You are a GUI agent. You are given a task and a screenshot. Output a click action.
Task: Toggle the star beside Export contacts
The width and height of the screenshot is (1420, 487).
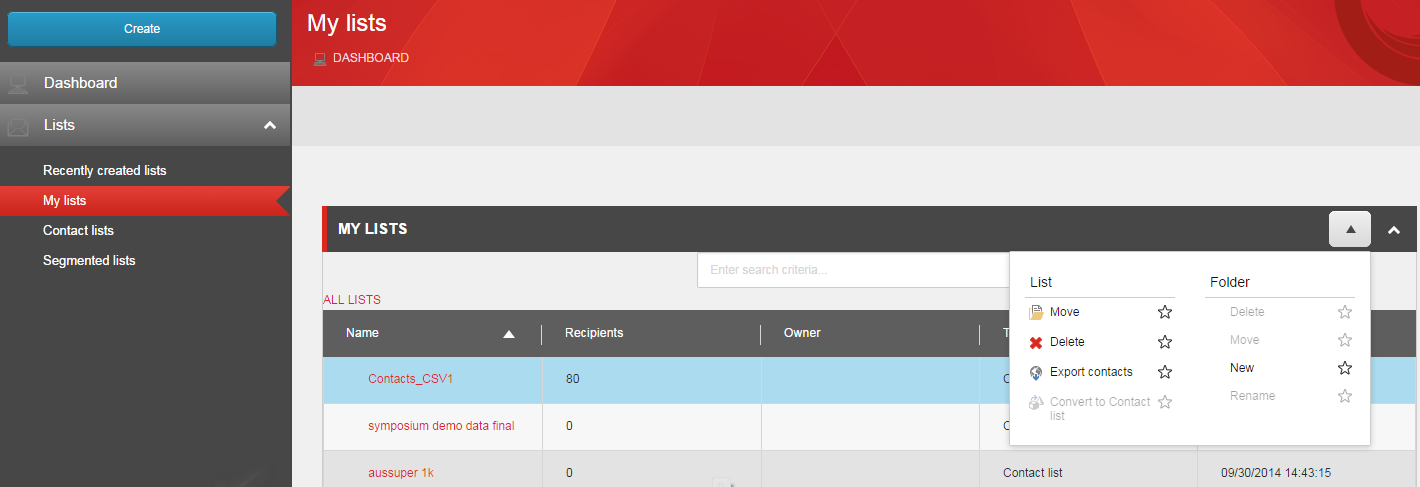coord(1165,372)
